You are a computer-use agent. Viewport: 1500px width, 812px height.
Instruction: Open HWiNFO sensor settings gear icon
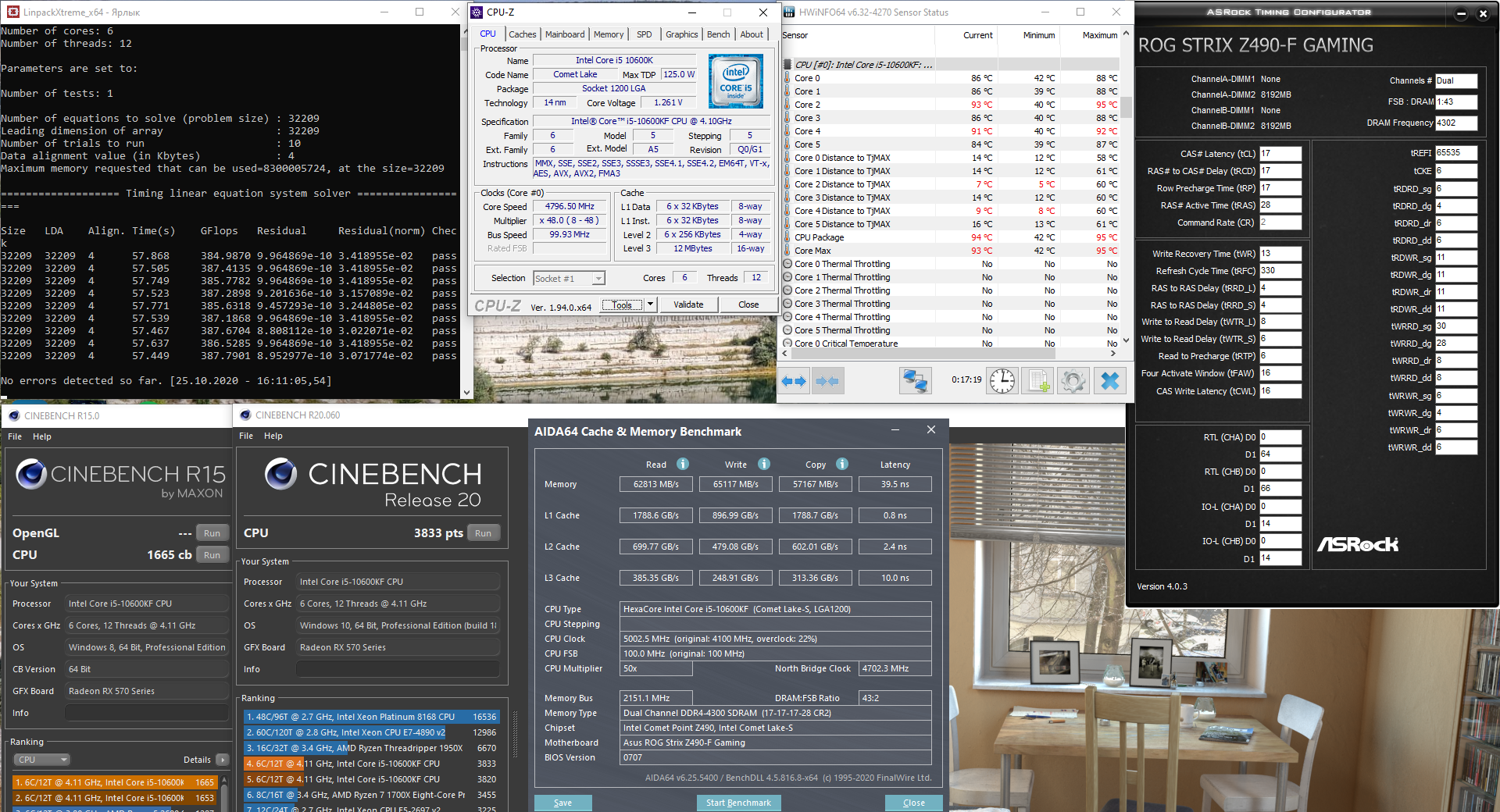coord(1073,381)
